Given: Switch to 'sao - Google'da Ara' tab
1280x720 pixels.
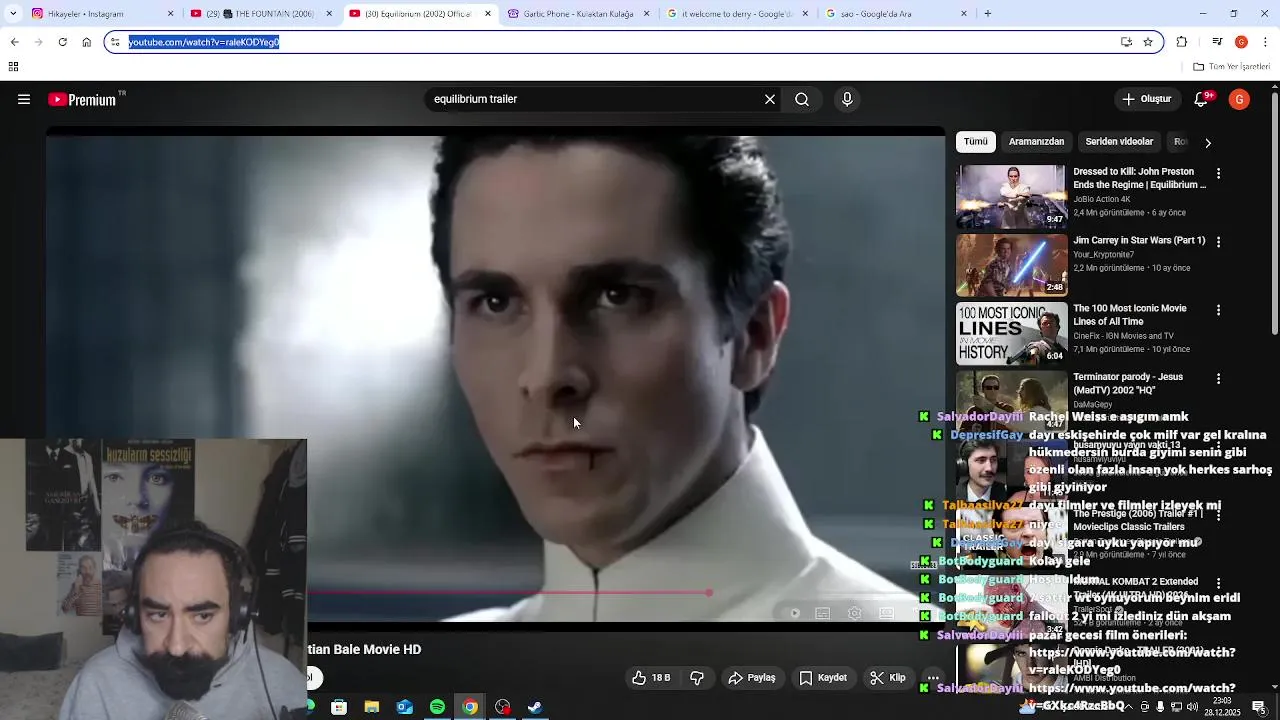Looking at the screenshot, I should coord(896,14).
